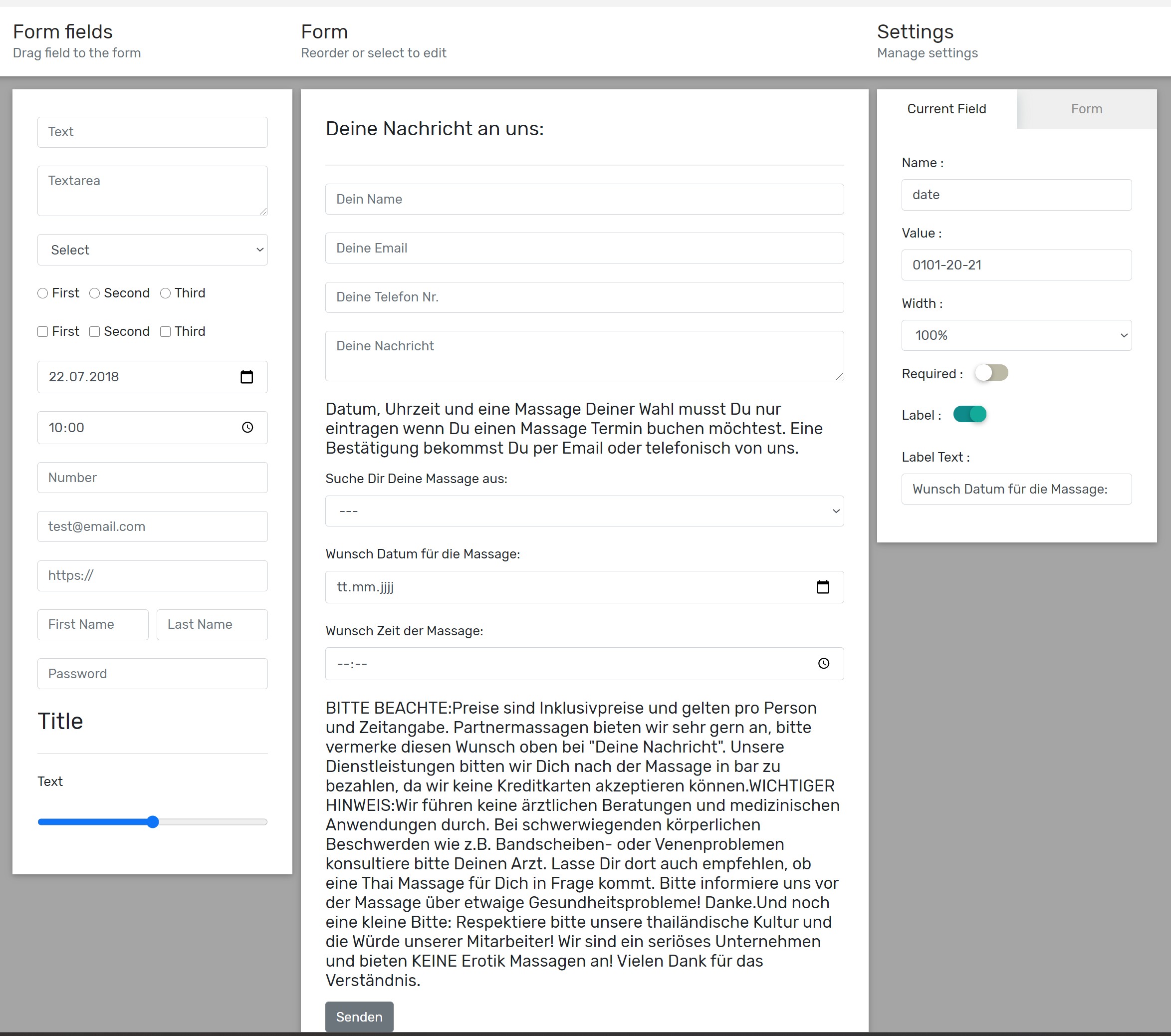
Task: Select the Current Field tab
Action: 946,109
